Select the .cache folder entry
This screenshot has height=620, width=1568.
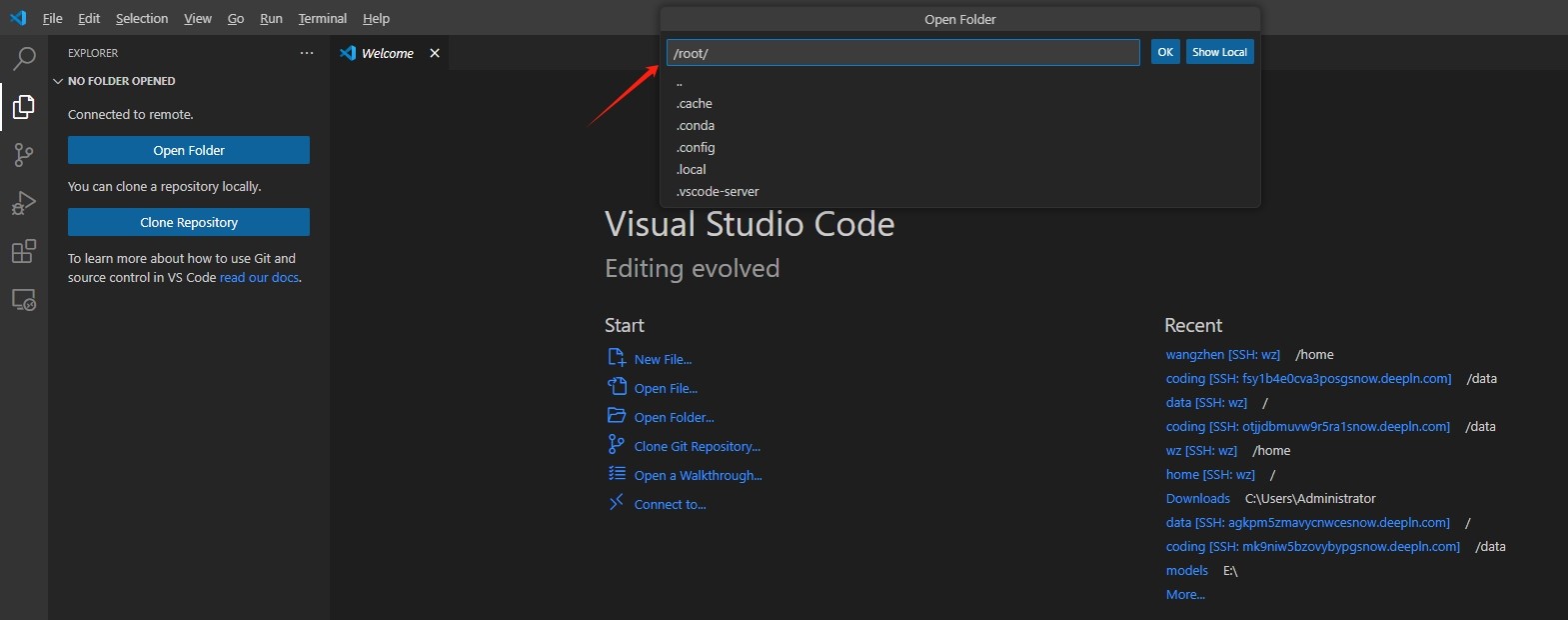960,104
